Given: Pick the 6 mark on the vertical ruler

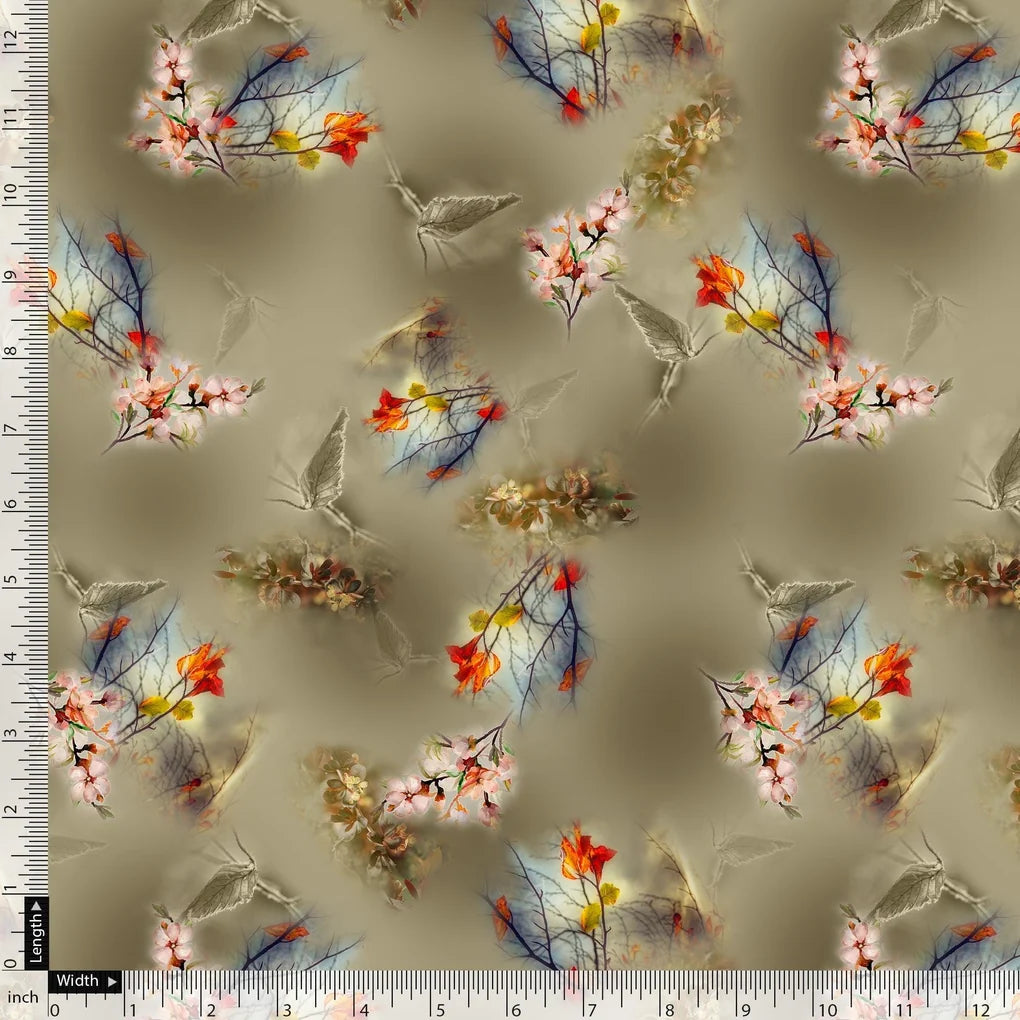Looking at the screenshot, I should tap(11, 503).
